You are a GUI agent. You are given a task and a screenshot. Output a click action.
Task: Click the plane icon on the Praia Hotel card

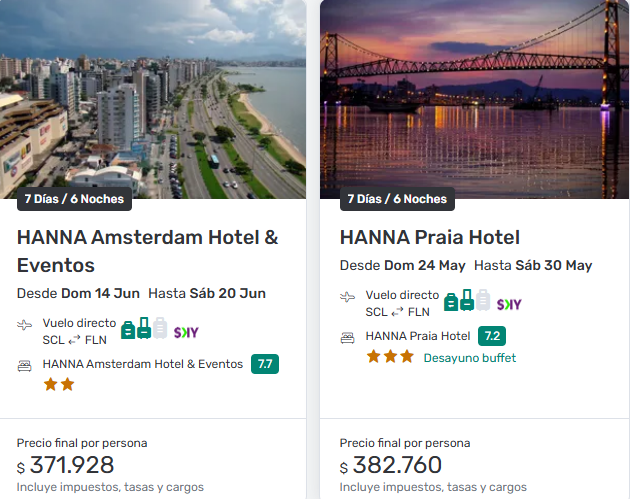pyautogui.click(x=348, y=298)
